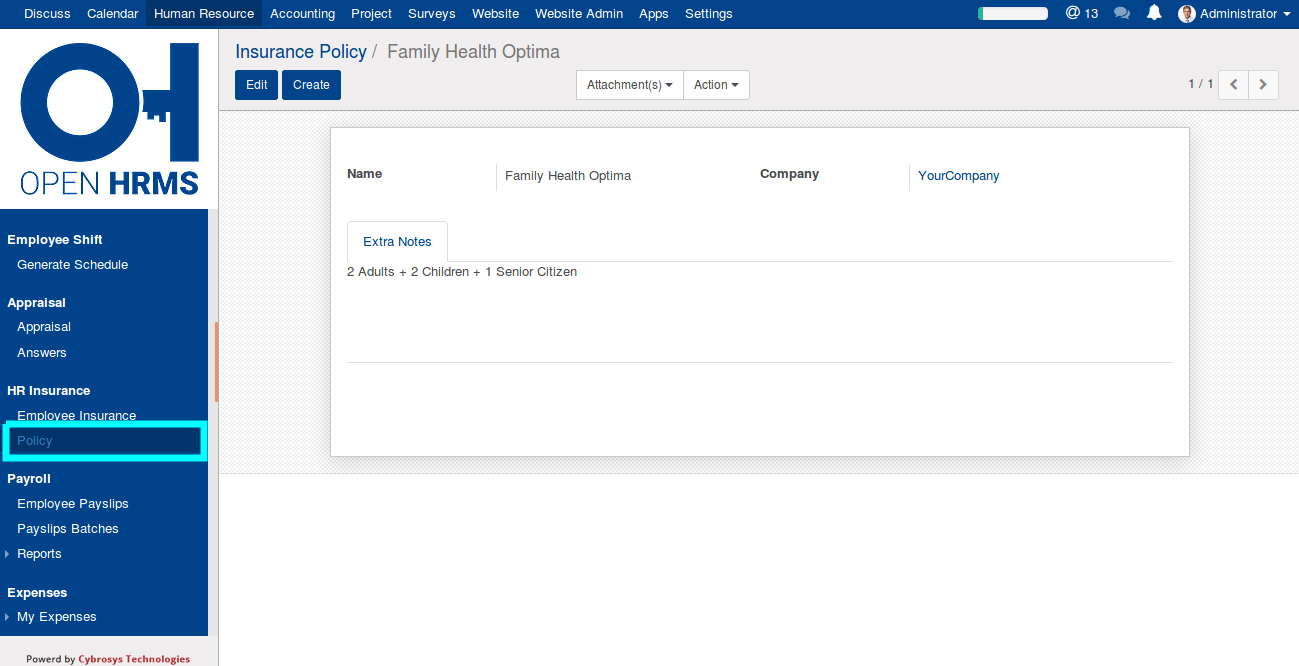Select the Human Resource menu
The image size is (1299, 666).
pos(204,14)
